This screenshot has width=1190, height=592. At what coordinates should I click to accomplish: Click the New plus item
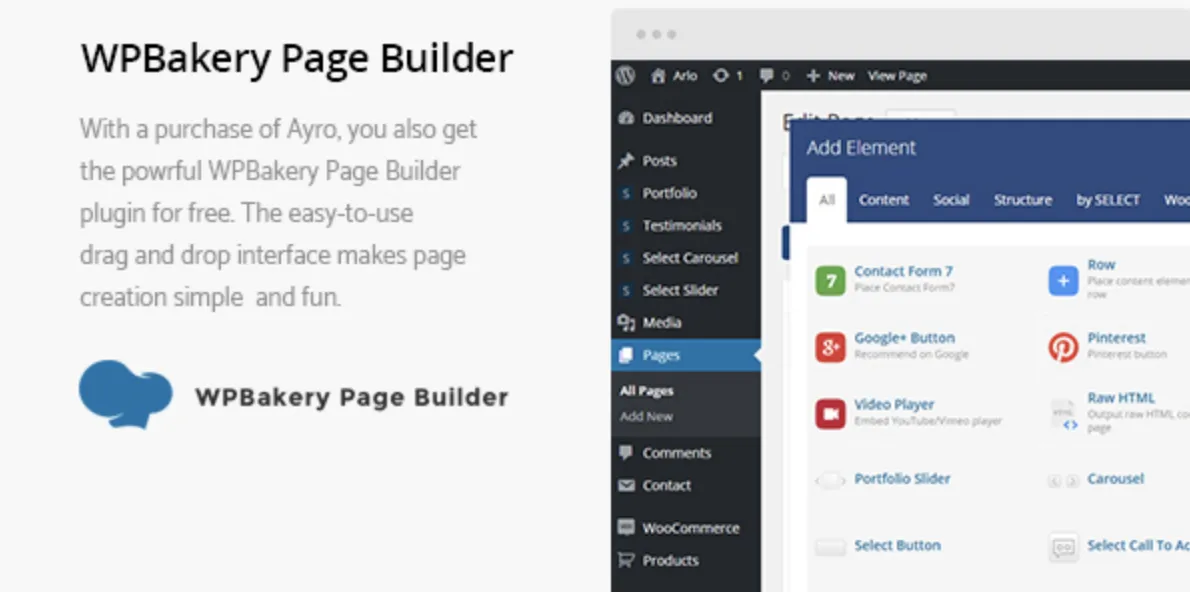pos(830,75)
